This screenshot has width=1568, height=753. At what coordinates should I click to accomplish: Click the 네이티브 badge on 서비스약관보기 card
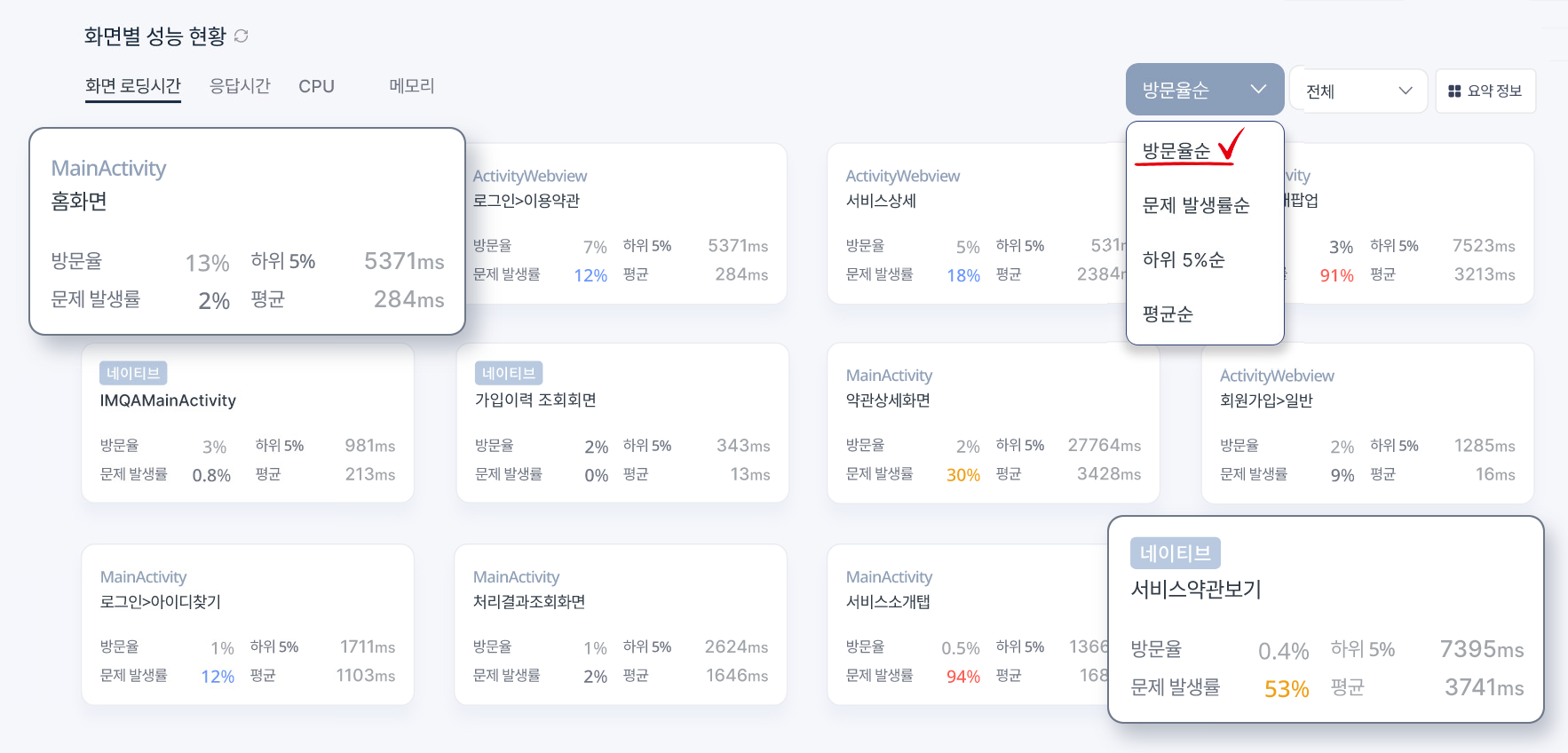point(1175,553)
